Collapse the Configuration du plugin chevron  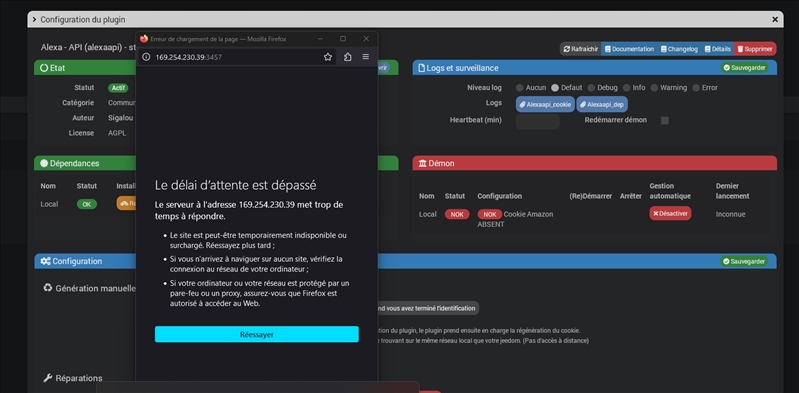[34, 19]
